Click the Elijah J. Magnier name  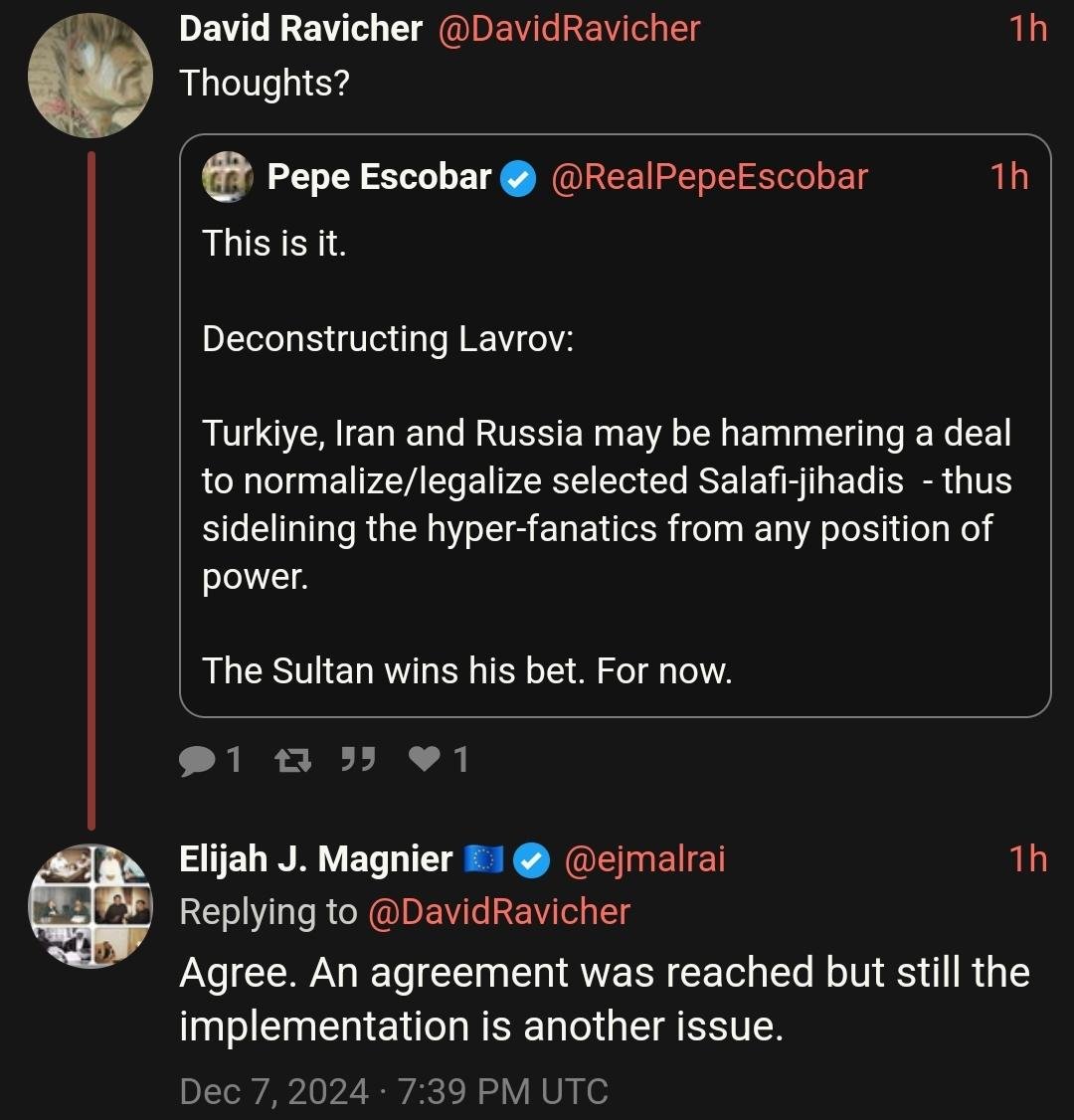click(x=315, y=859)
